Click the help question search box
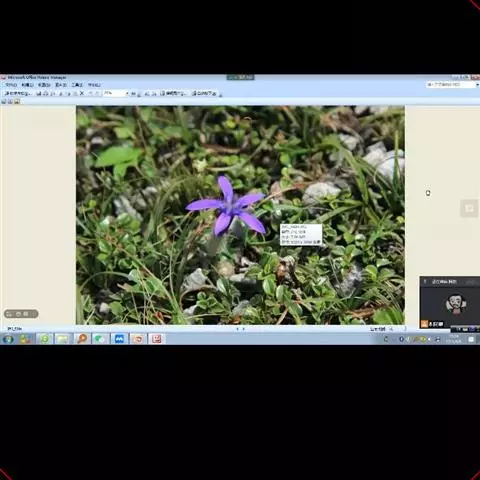Image resolution: width=480 pixels, height=480 pixels. pos(451,85)
